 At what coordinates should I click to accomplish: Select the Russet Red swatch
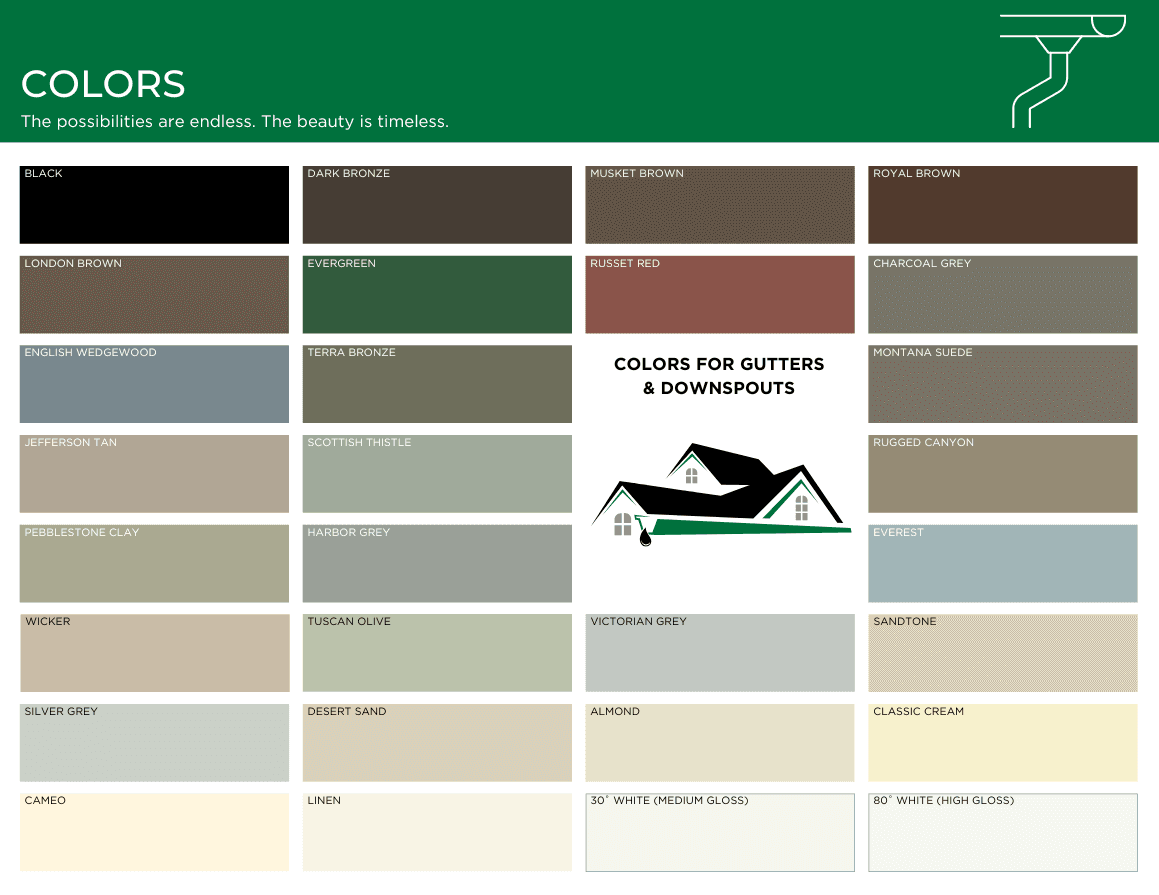coord(719,294)
